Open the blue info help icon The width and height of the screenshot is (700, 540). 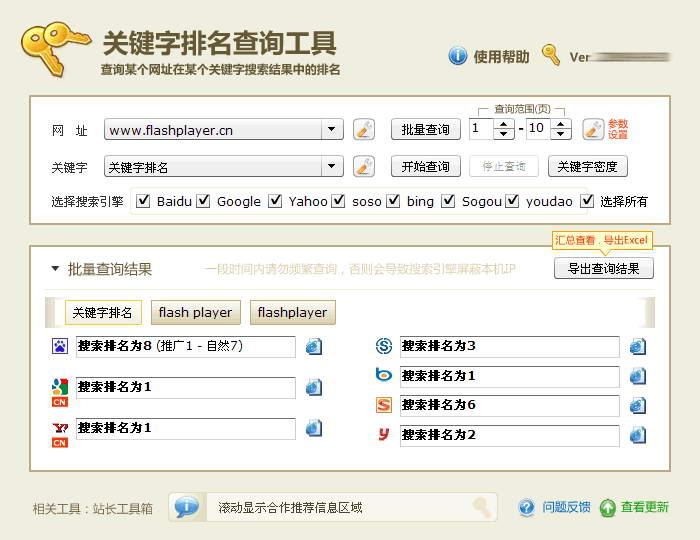coord(458,56)
